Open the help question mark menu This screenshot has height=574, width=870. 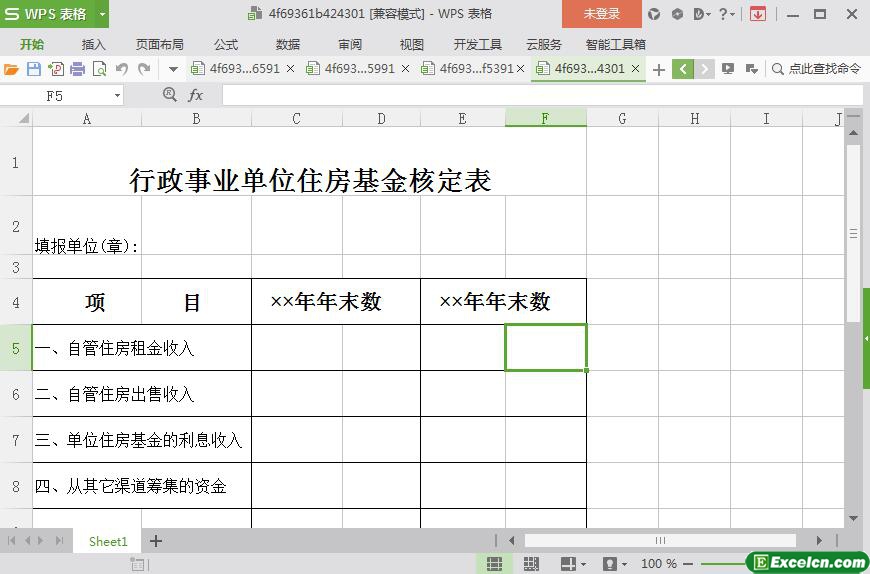click(x=726, y=14)
